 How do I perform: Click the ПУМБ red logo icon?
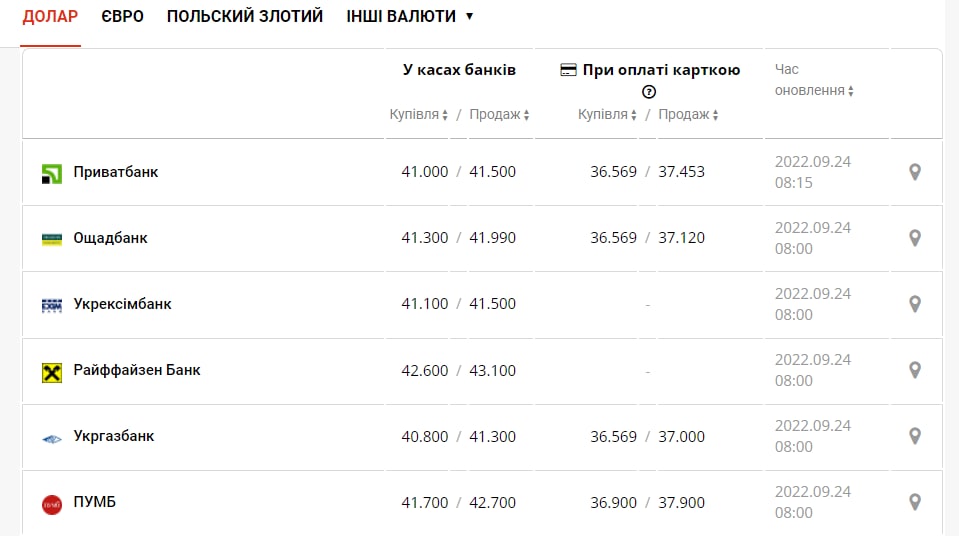52,505
